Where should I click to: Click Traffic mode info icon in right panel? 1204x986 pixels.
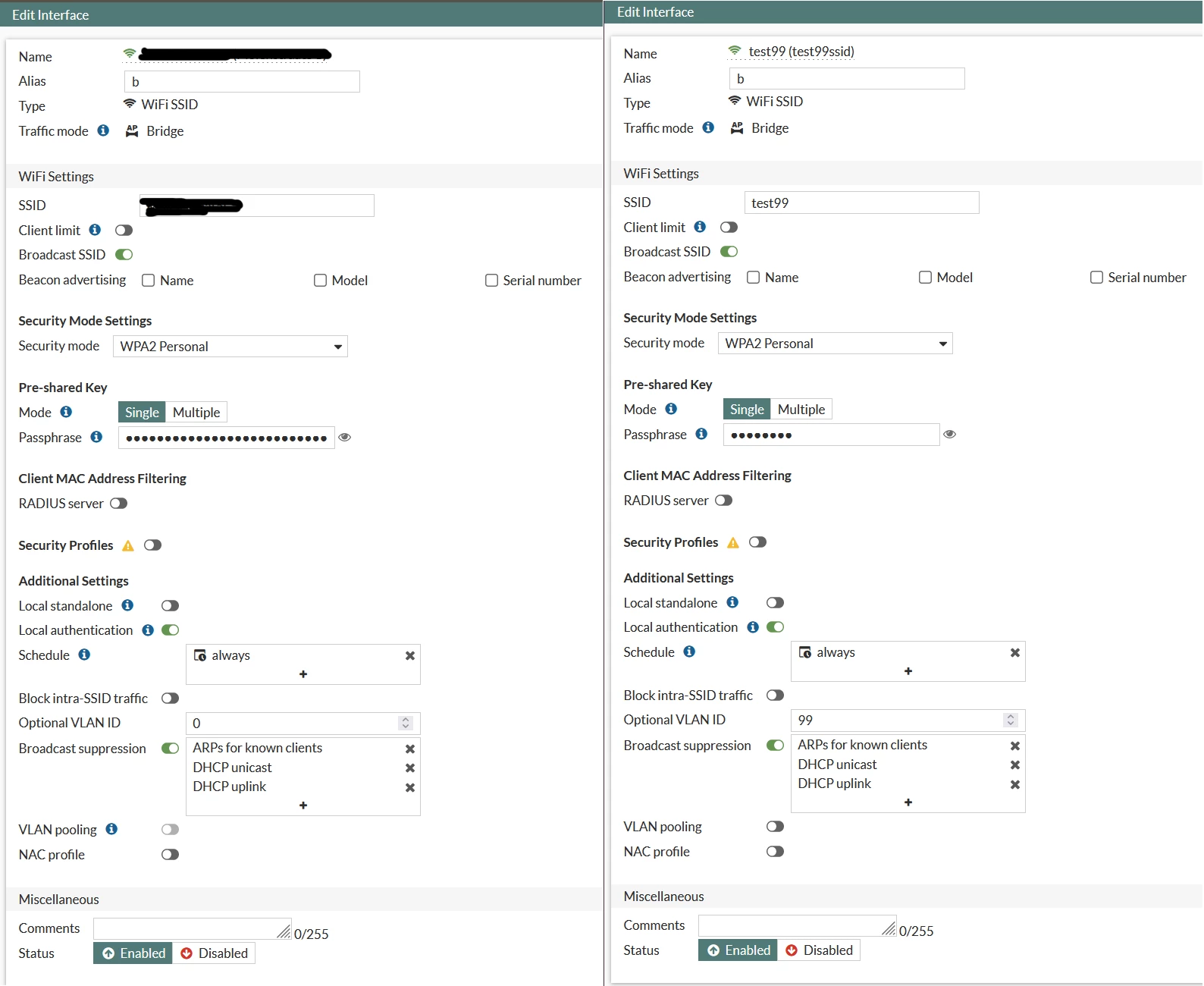(x=708, y=127)
